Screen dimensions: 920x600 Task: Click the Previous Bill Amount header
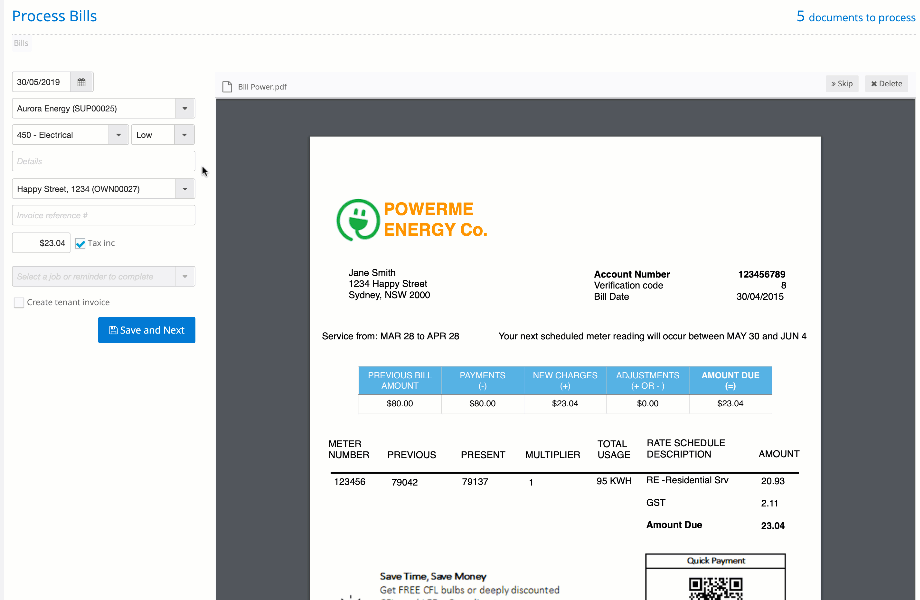(x=400, y=381)
